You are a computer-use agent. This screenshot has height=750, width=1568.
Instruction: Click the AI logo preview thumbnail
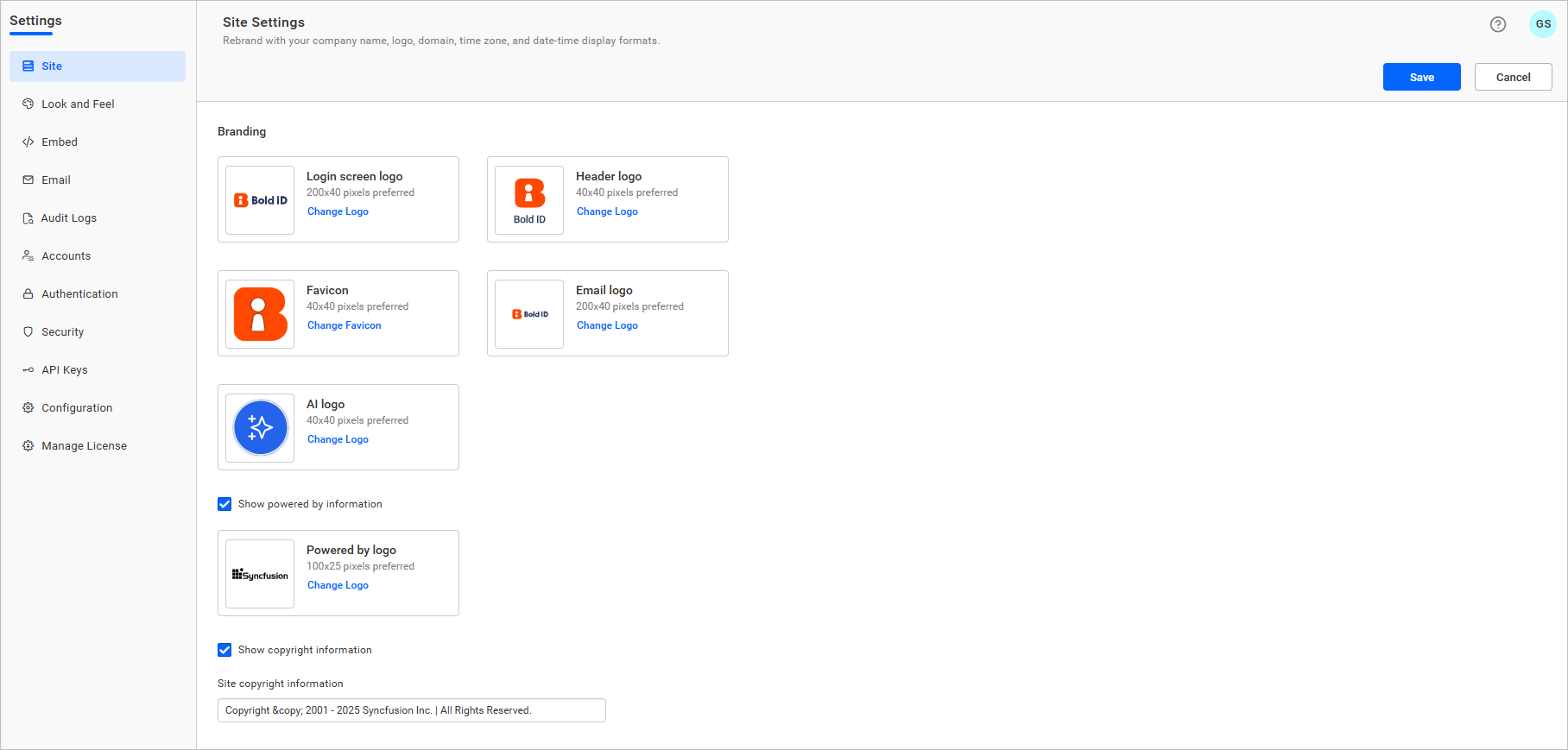tap(260, 427)
